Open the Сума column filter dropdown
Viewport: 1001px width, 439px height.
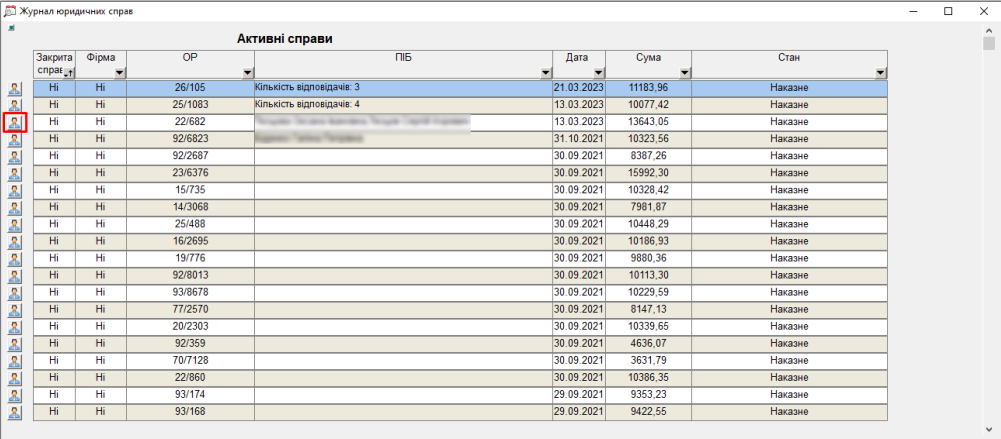click(x=684, y=73)
